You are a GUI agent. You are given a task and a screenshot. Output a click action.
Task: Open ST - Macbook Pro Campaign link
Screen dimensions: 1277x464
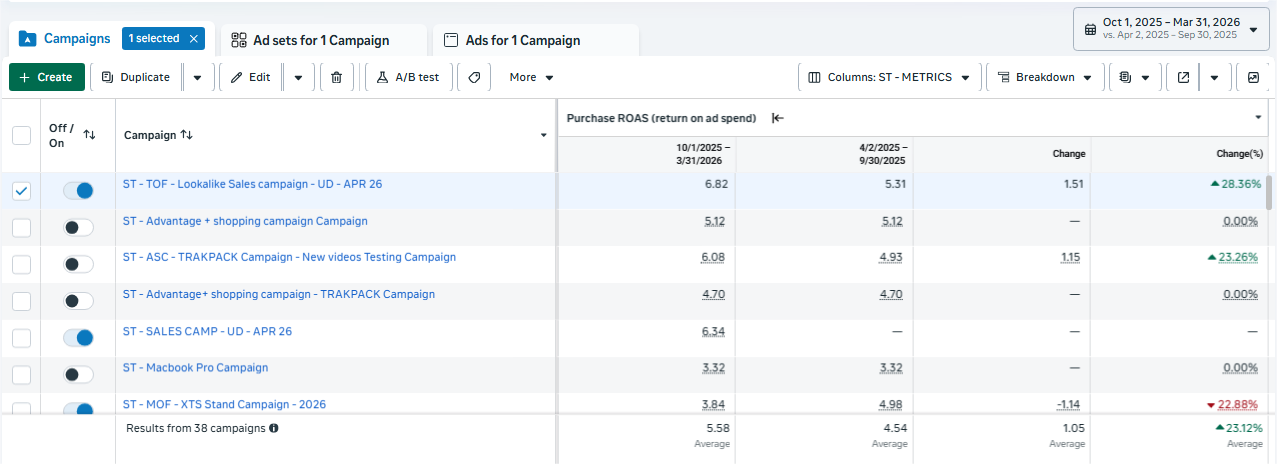[x=195, y=367]
